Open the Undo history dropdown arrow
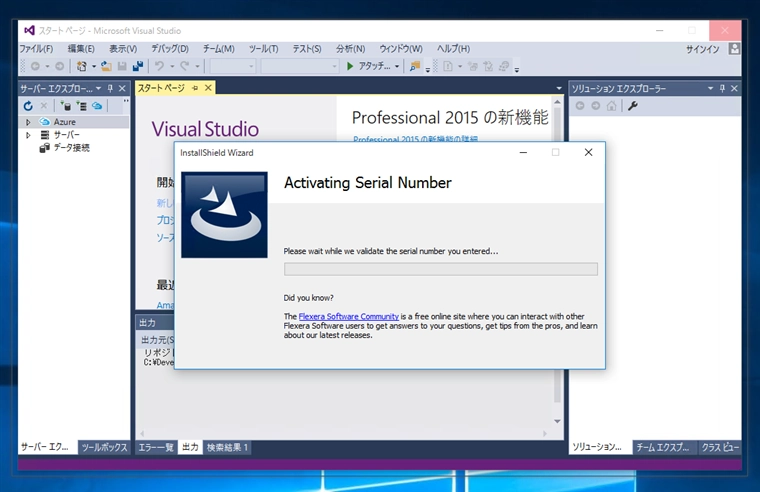Screen dimensions: 760x492 pyautogui.click(x=172, y=66)
